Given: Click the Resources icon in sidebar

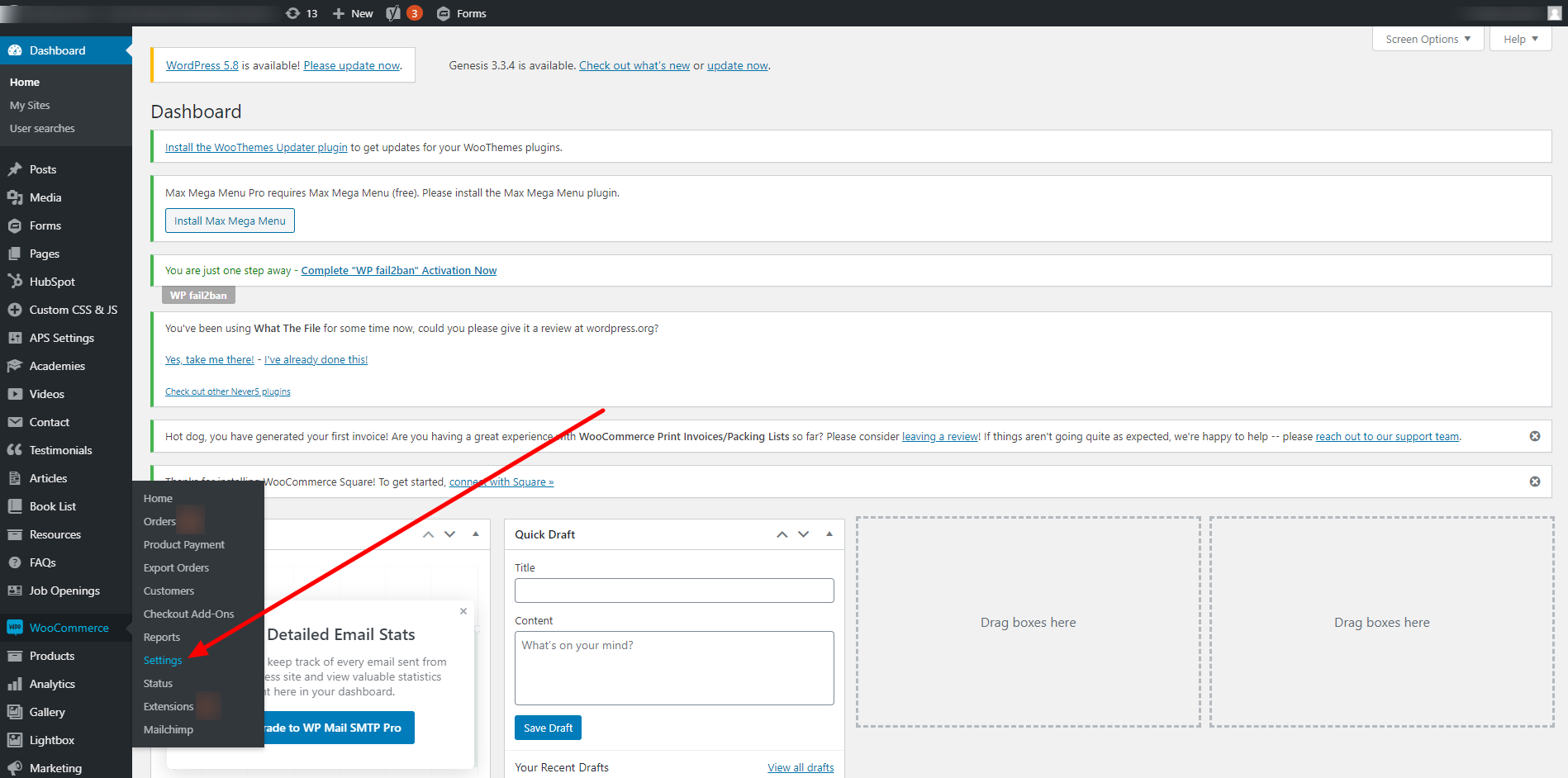Looking at the screenshot, I should 15,534.
